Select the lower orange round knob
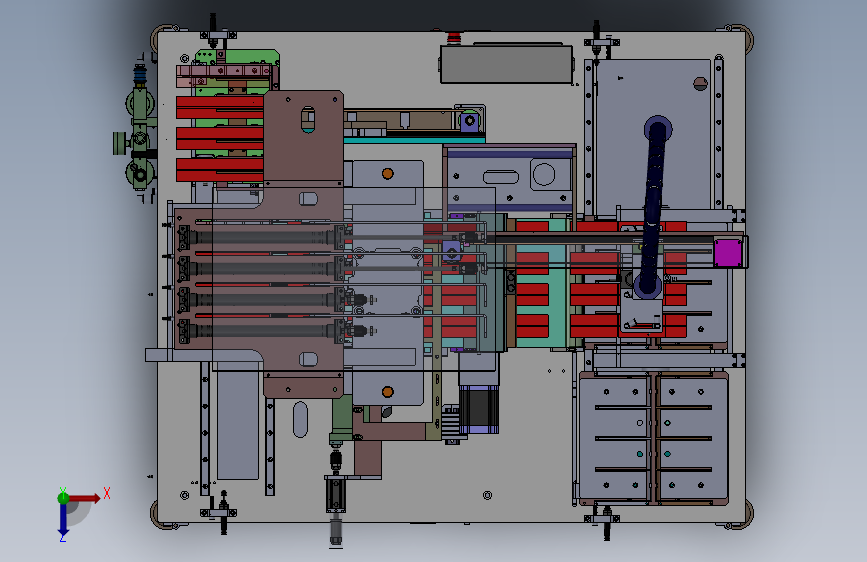The image size is (867, 562). (x=388, y=392)
